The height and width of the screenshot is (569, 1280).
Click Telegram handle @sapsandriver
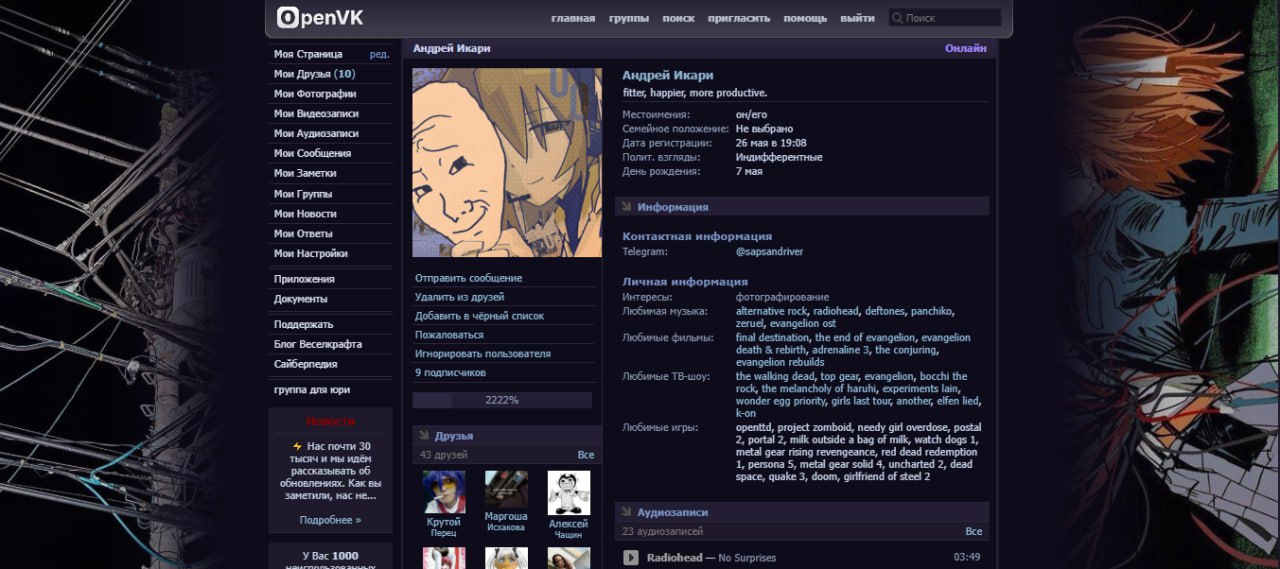coord(769,252)
